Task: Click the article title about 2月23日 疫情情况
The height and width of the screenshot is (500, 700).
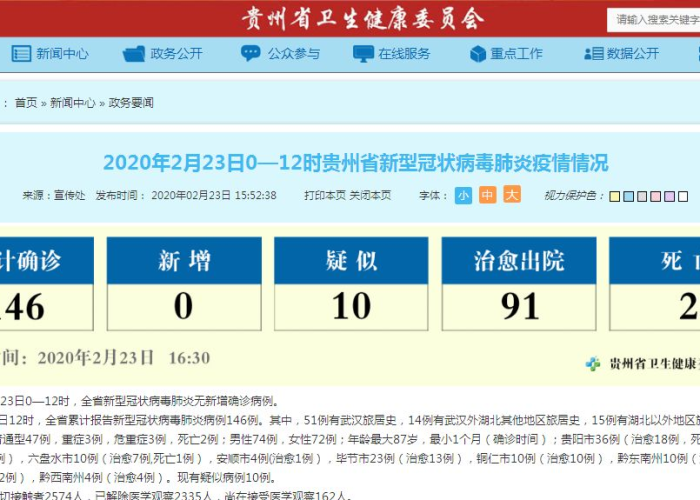Action: pos(355,163)
